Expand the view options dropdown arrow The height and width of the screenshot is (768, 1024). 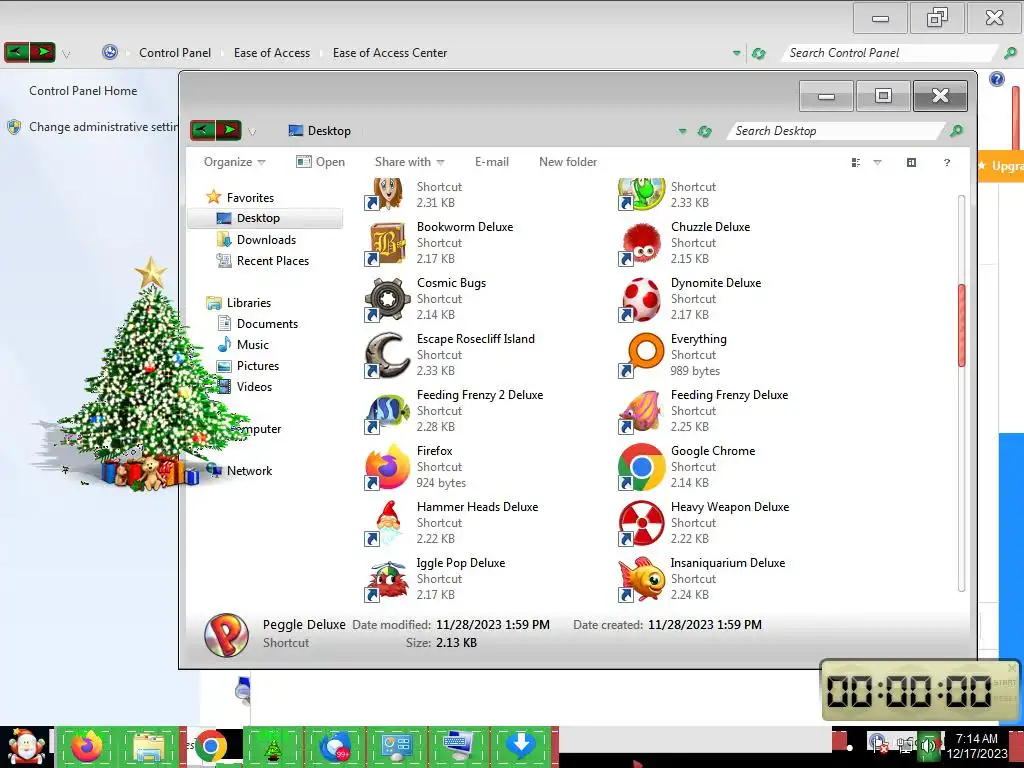(877, 163)
